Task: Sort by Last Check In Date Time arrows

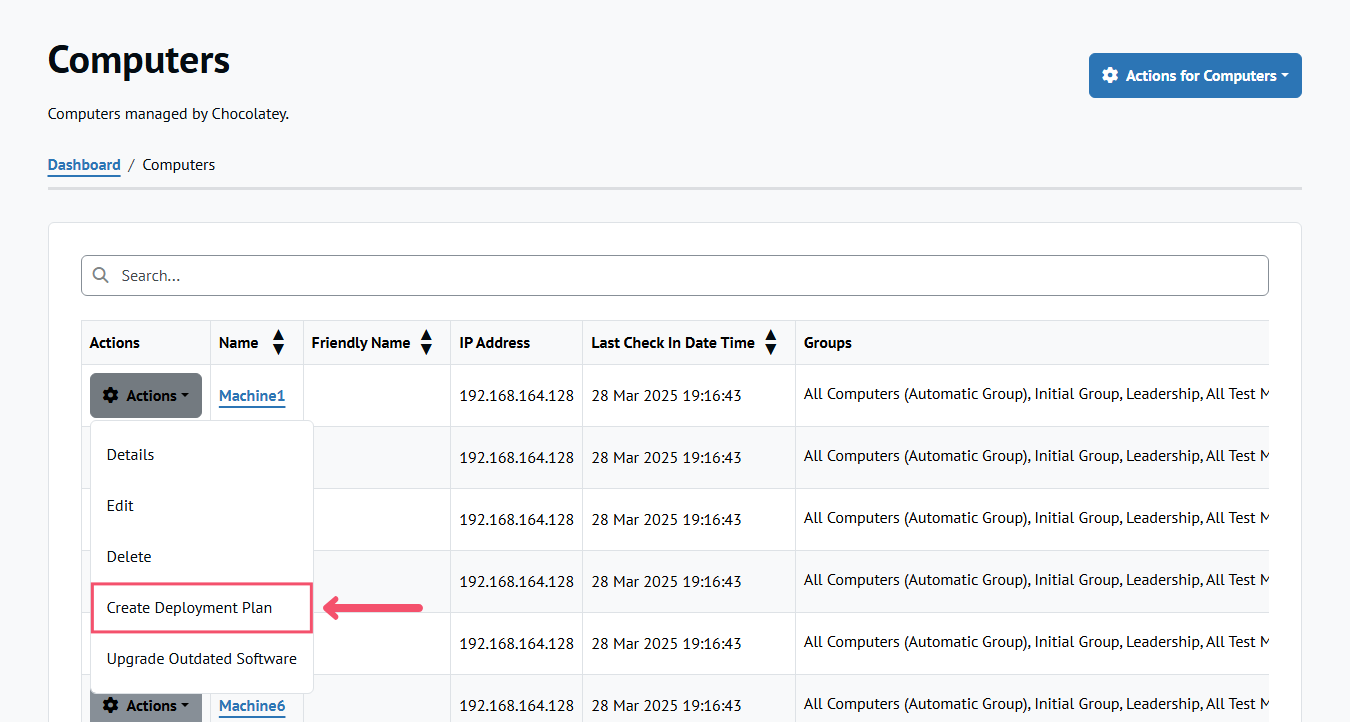Action: tap(770, 343)
